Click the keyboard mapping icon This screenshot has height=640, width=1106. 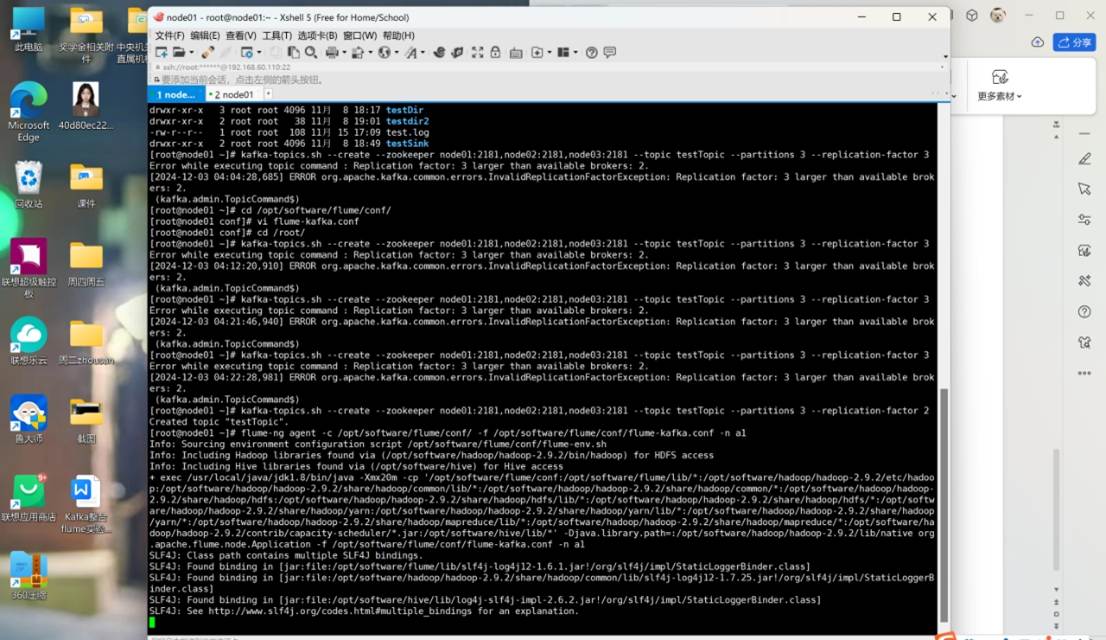516,52
